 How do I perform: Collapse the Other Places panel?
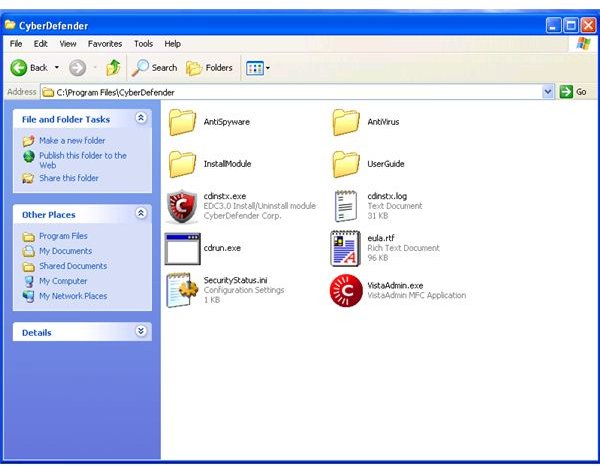coord(141,213)
